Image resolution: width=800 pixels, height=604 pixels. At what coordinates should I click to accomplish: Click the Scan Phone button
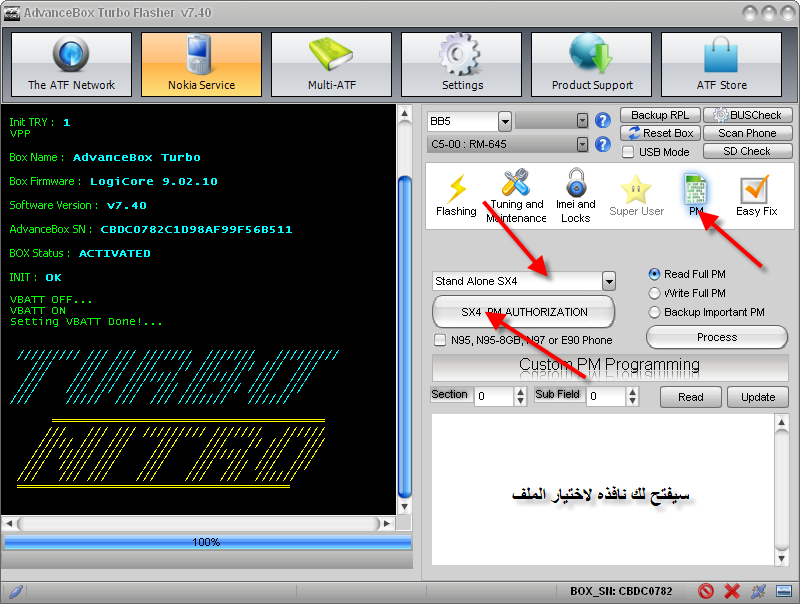click(747, 133)
